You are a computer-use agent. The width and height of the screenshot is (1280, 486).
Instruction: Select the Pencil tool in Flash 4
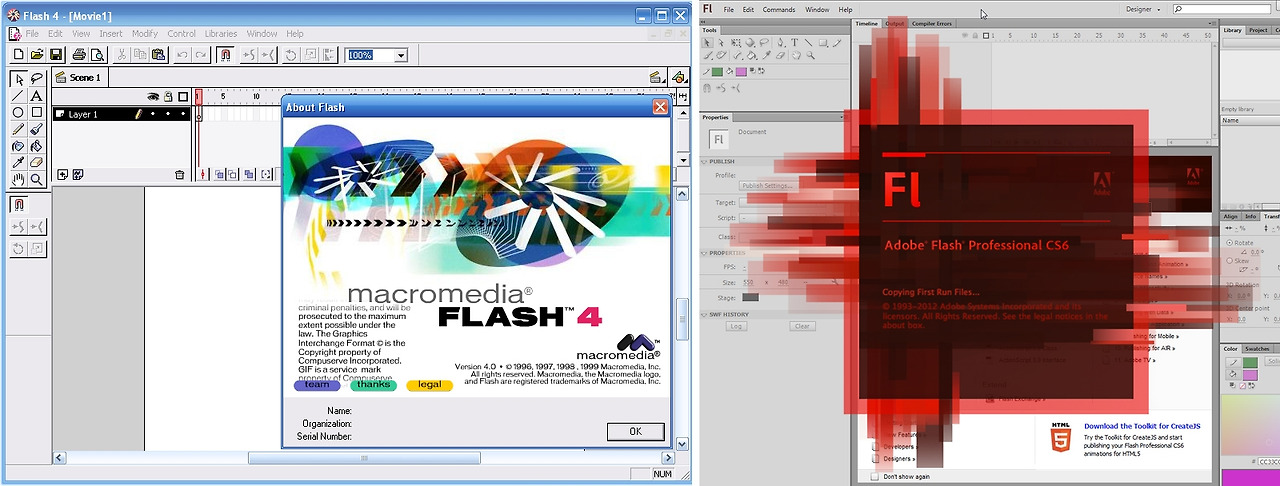coord(18,129)
